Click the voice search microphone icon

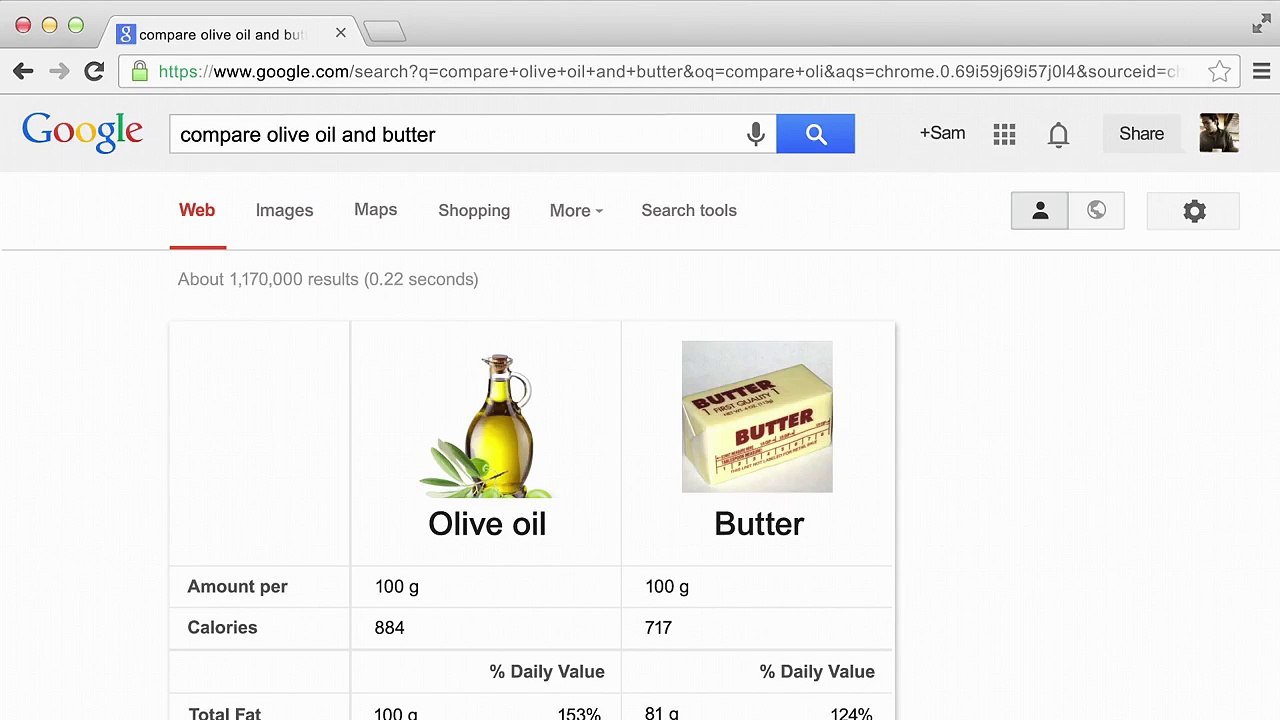click(x=756, y=134)
